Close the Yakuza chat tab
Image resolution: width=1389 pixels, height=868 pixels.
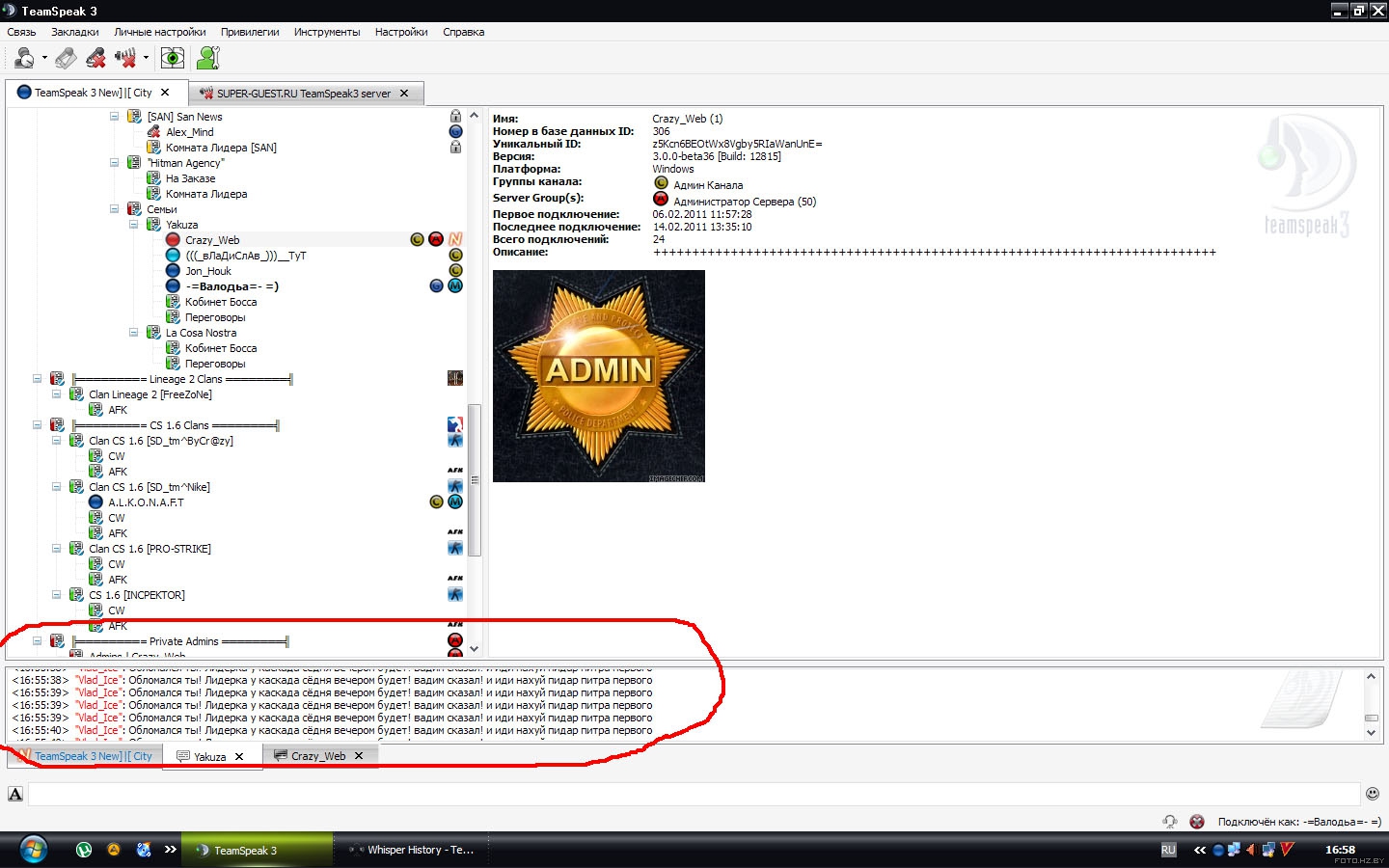(x=240, y=757)
